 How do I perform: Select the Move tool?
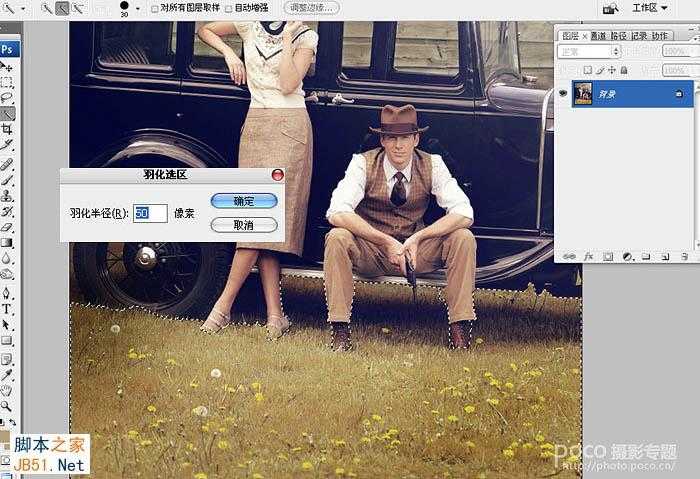click(7, 67)
